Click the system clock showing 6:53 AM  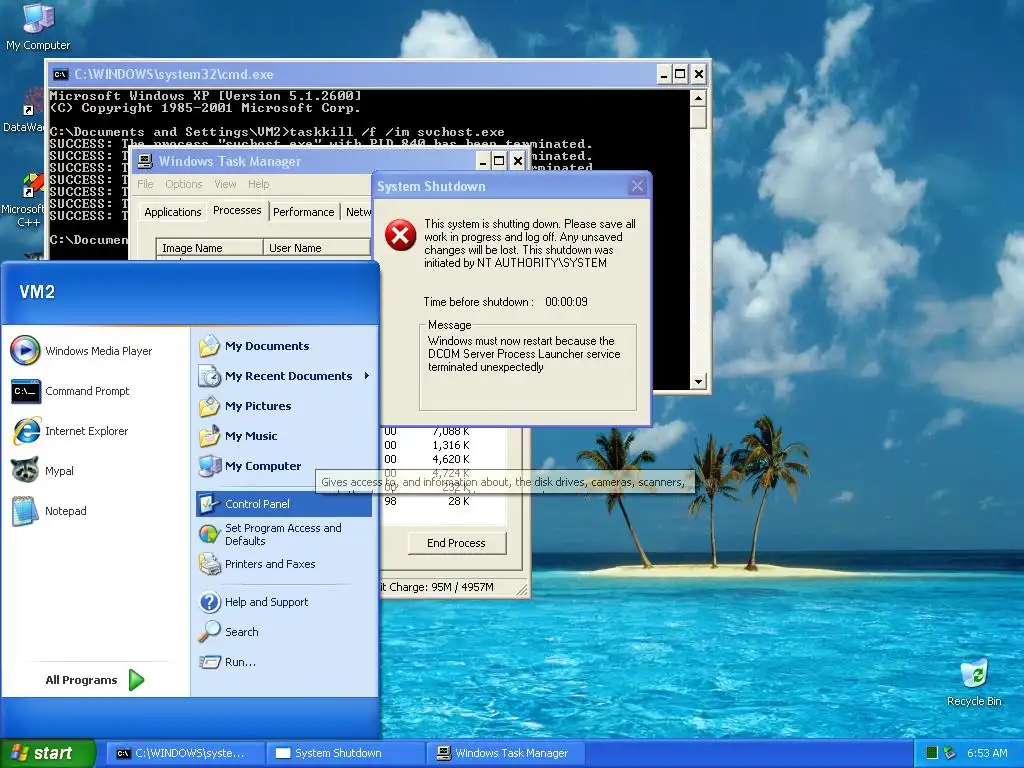987,753
